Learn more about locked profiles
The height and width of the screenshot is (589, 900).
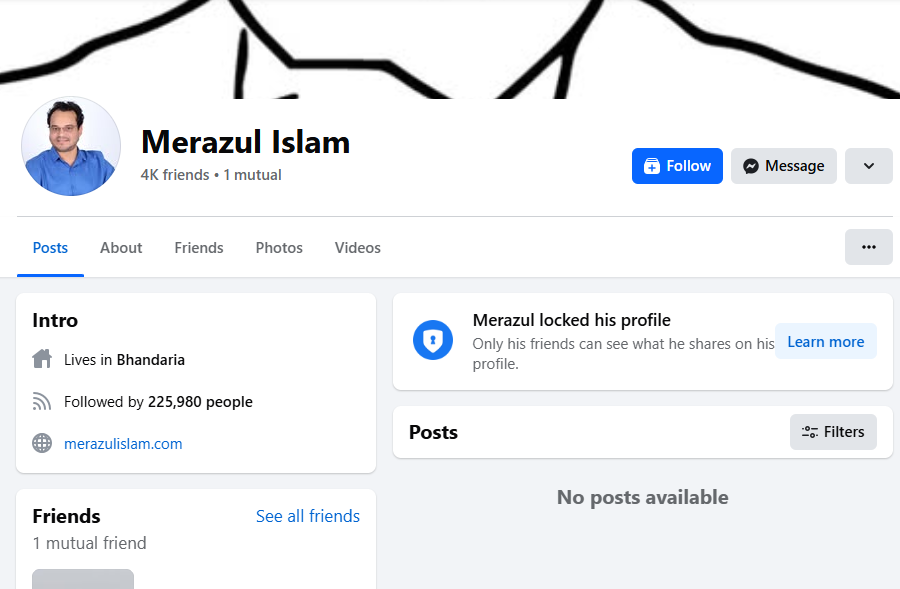[x=825, y=342]
